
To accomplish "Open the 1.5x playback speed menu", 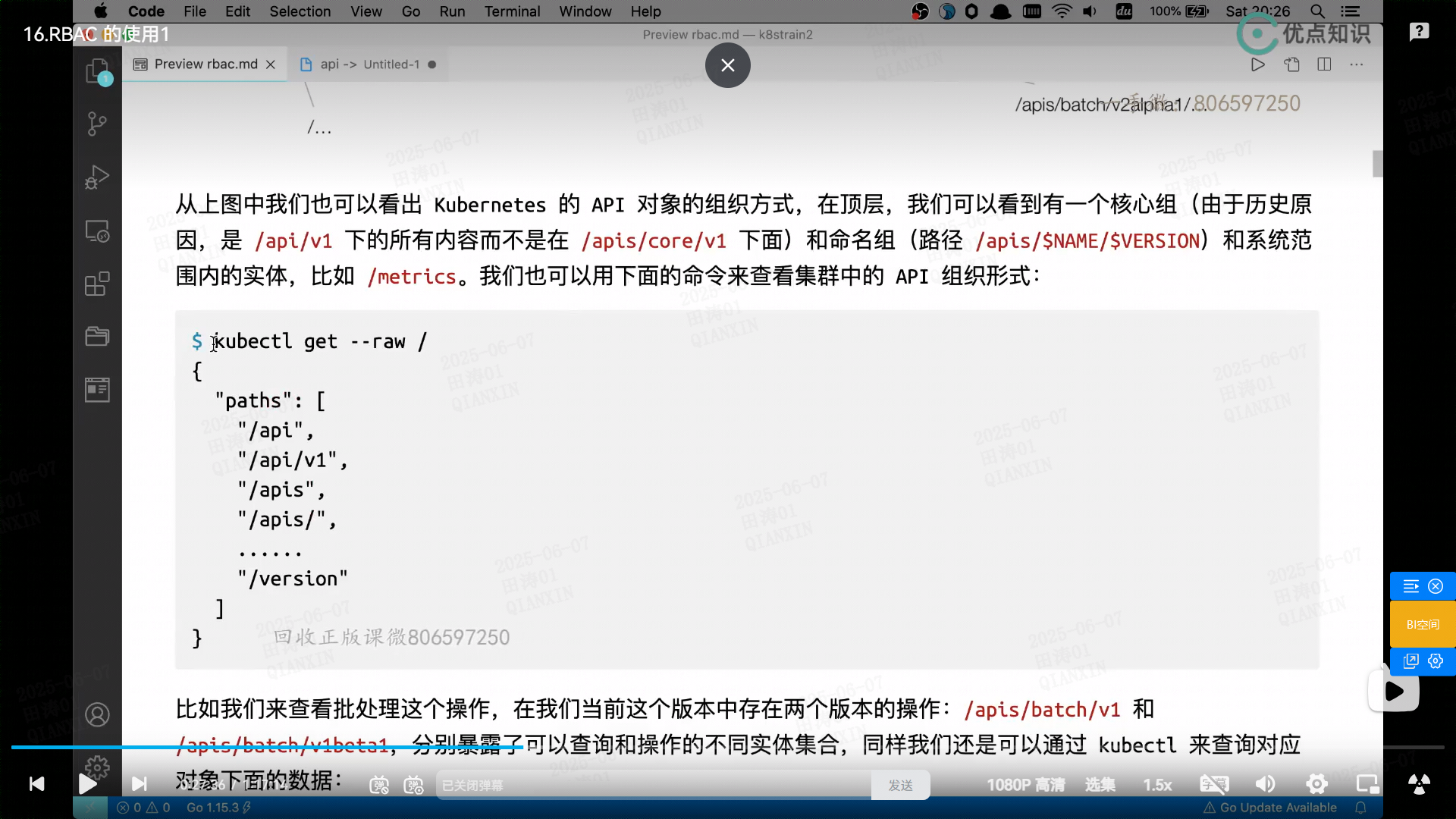I will (x=1157, y=785).
